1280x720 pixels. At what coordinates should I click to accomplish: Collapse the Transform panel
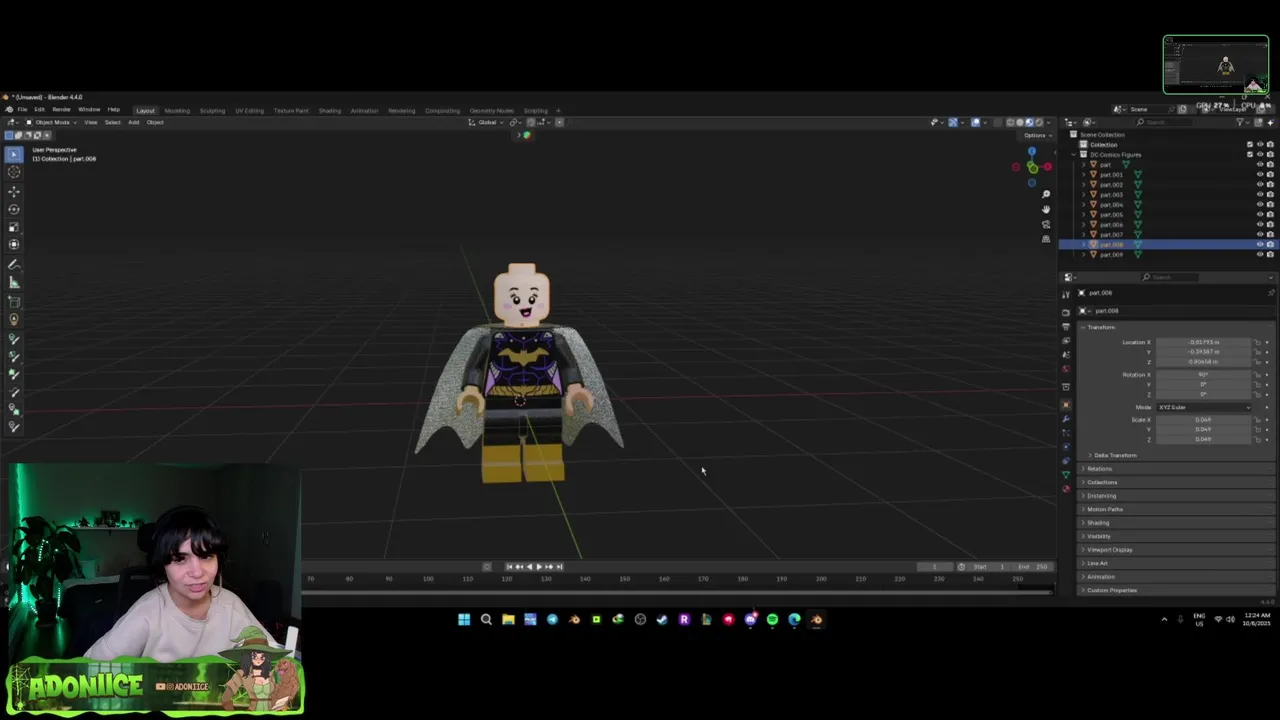tap(1100, 327)
